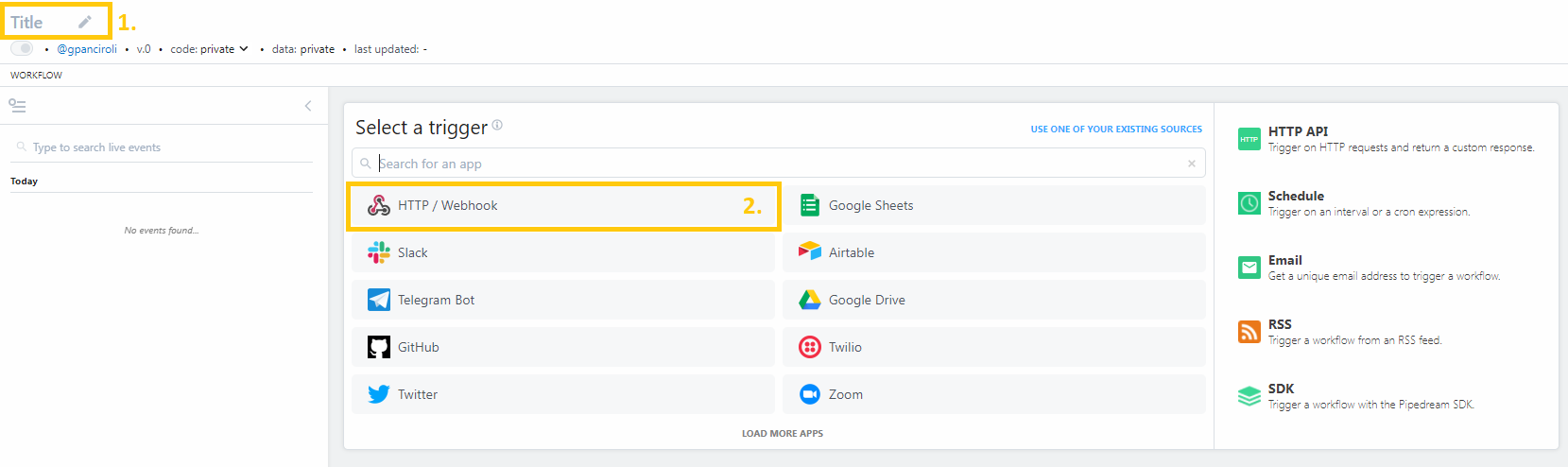Select the RSS feed trigger option
1568x467 pixels.
(x=1280, y=325)
